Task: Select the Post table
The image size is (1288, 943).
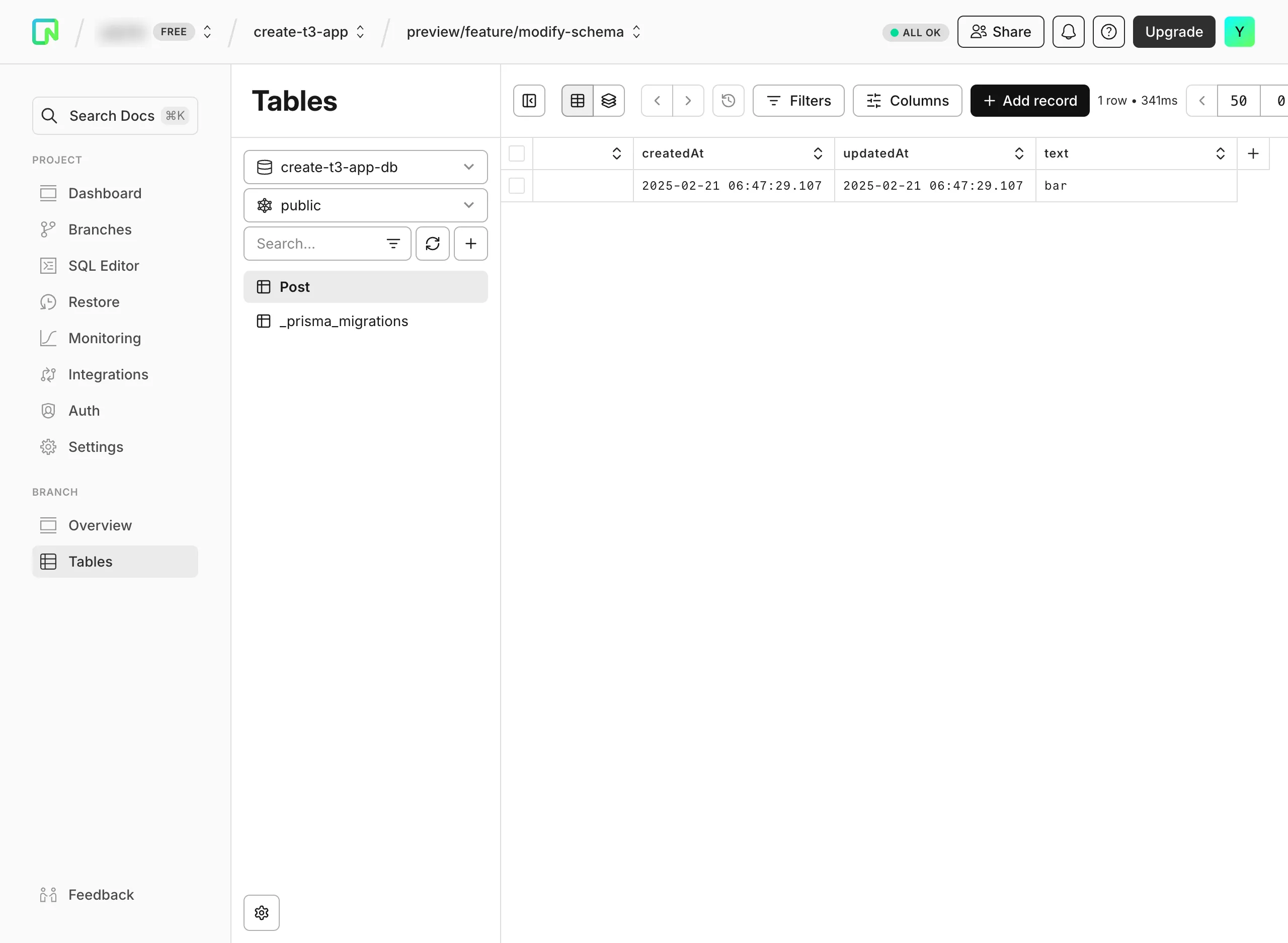Action: [365, 287]
